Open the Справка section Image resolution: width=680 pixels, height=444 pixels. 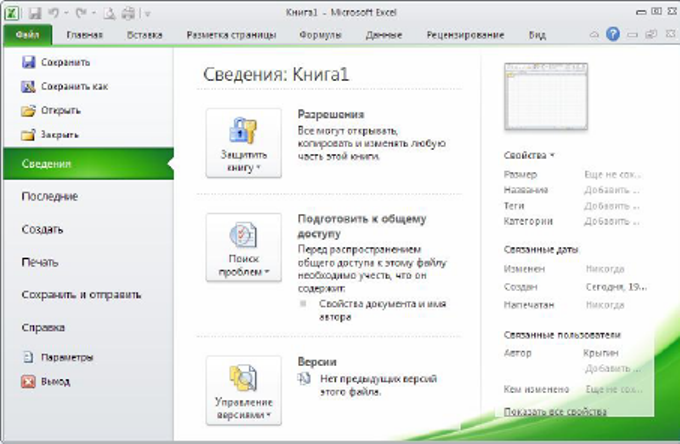pyautogui.click(x=43, y=328)
